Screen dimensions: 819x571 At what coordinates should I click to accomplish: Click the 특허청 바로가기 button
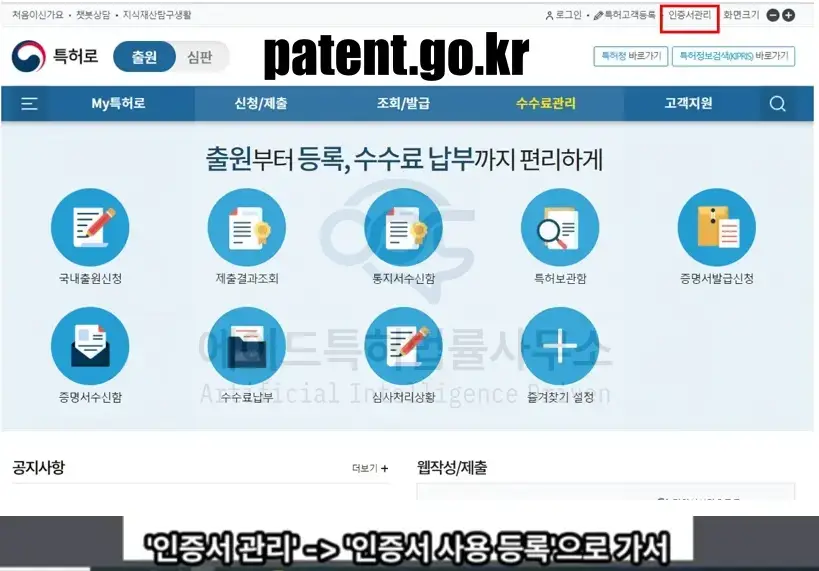631,56
